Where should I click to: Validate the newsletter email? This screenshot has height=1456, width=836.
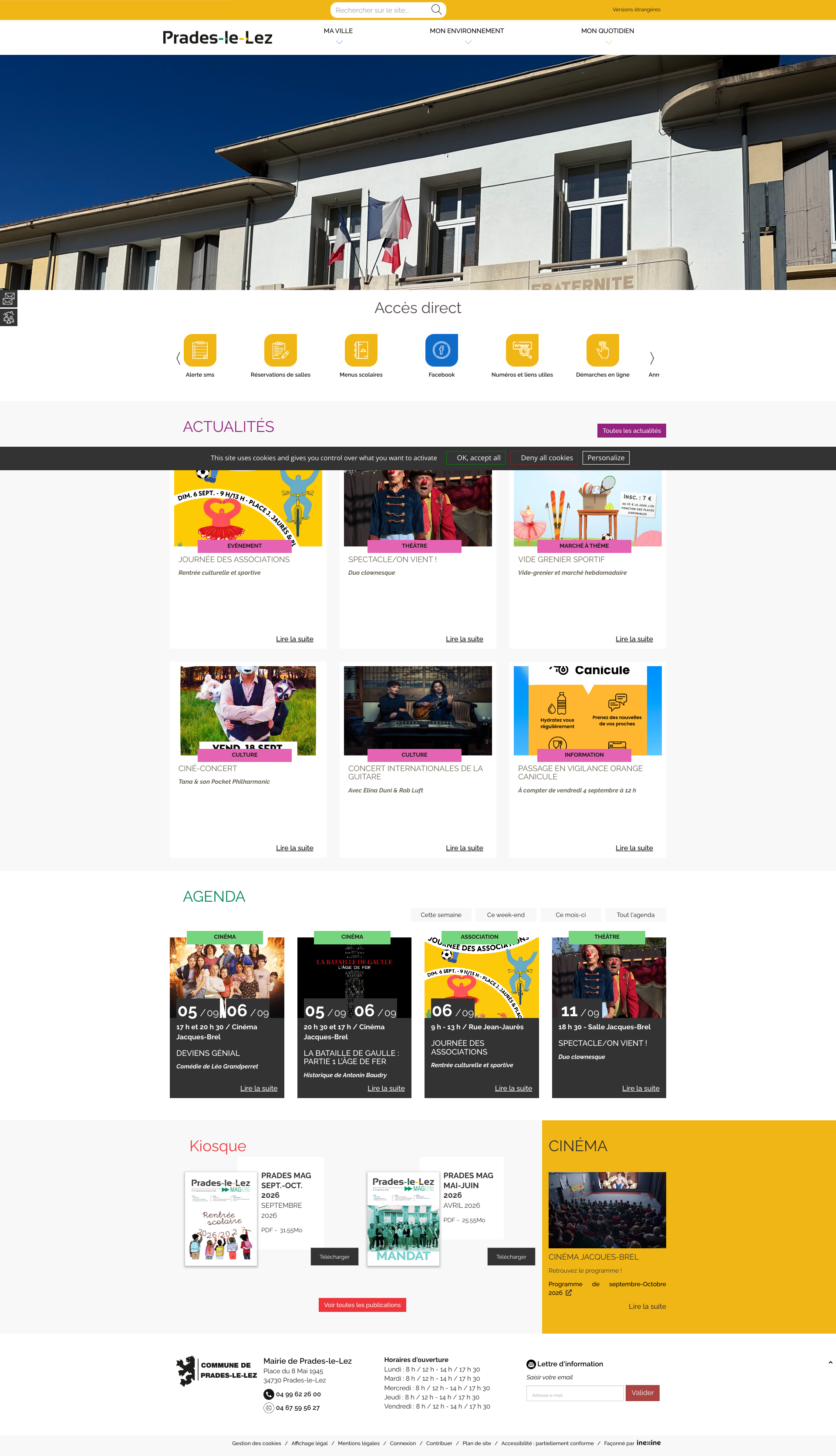643,1392
